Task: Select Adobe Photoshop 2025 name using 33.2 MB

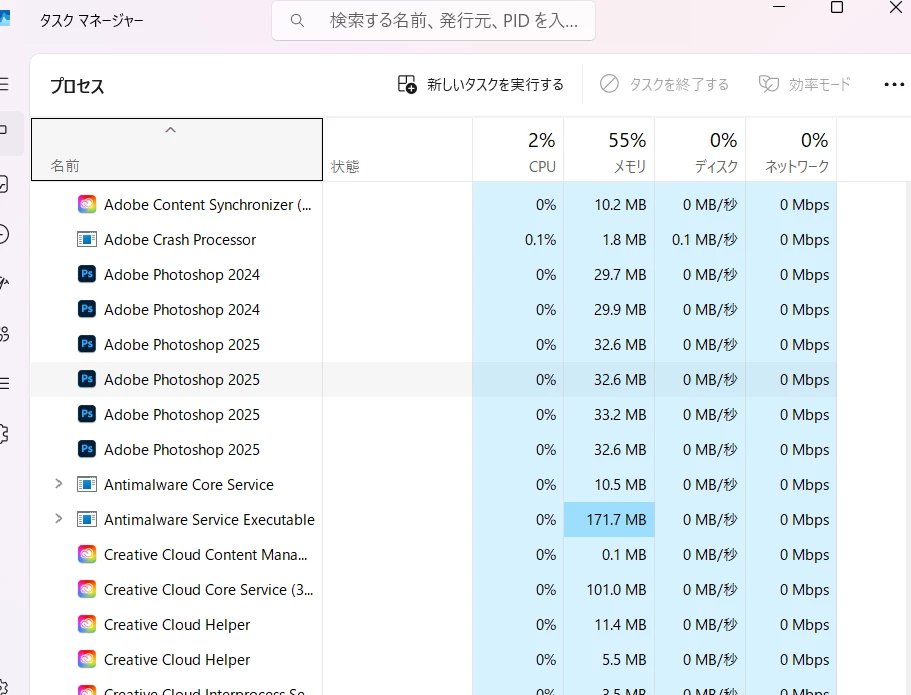Action: (x=181, y=414)
